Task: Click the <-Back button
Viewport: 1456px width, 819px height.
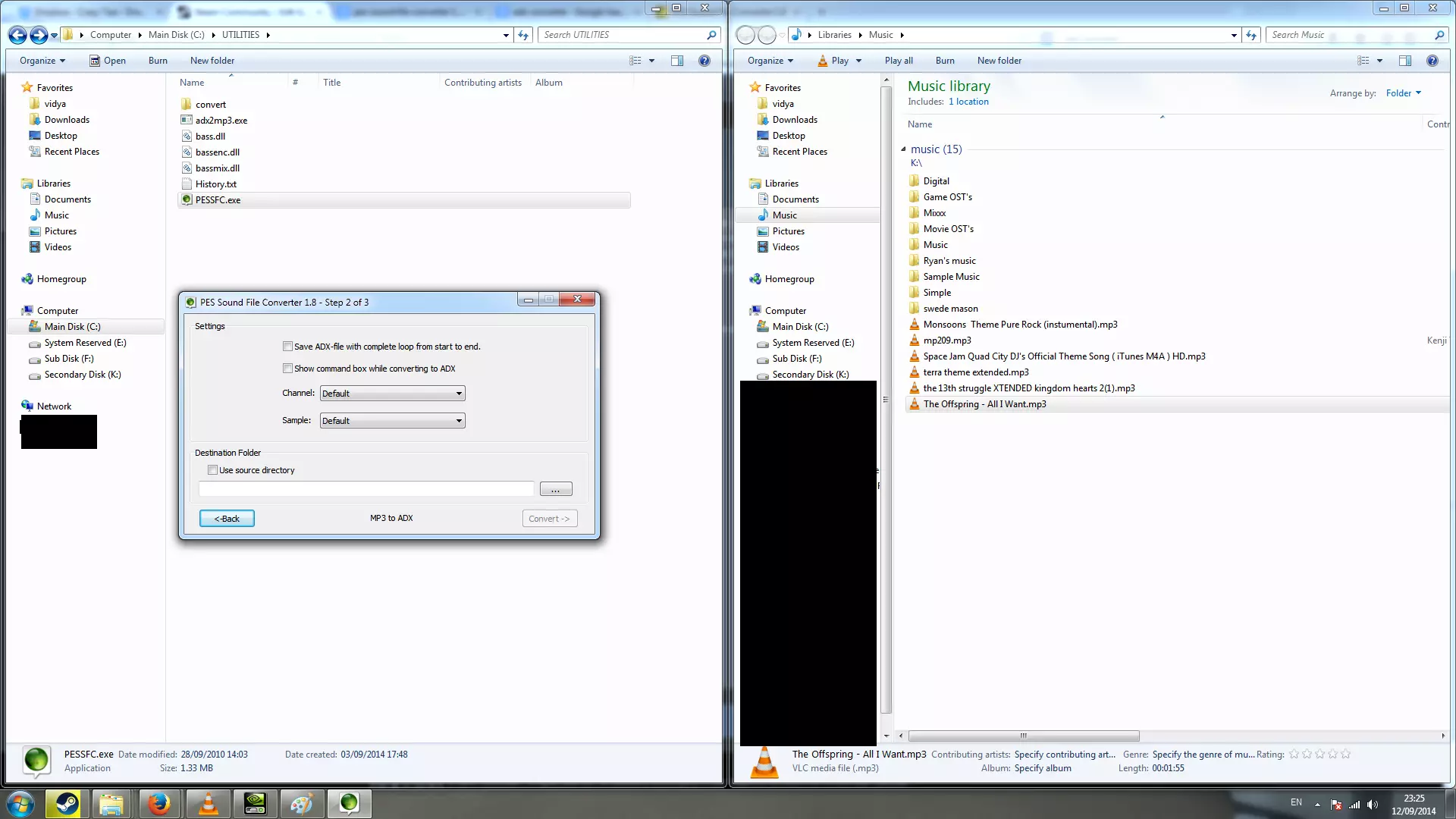Action: 227,519
